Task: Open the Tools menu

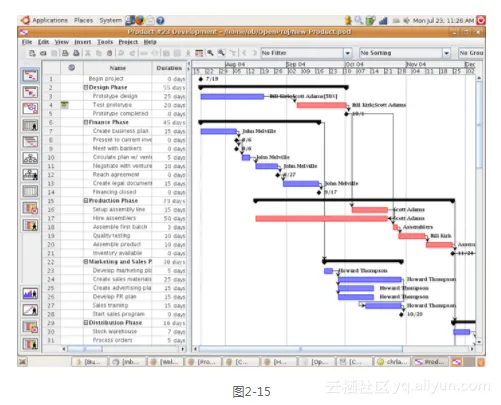Action: click(105, 42)
